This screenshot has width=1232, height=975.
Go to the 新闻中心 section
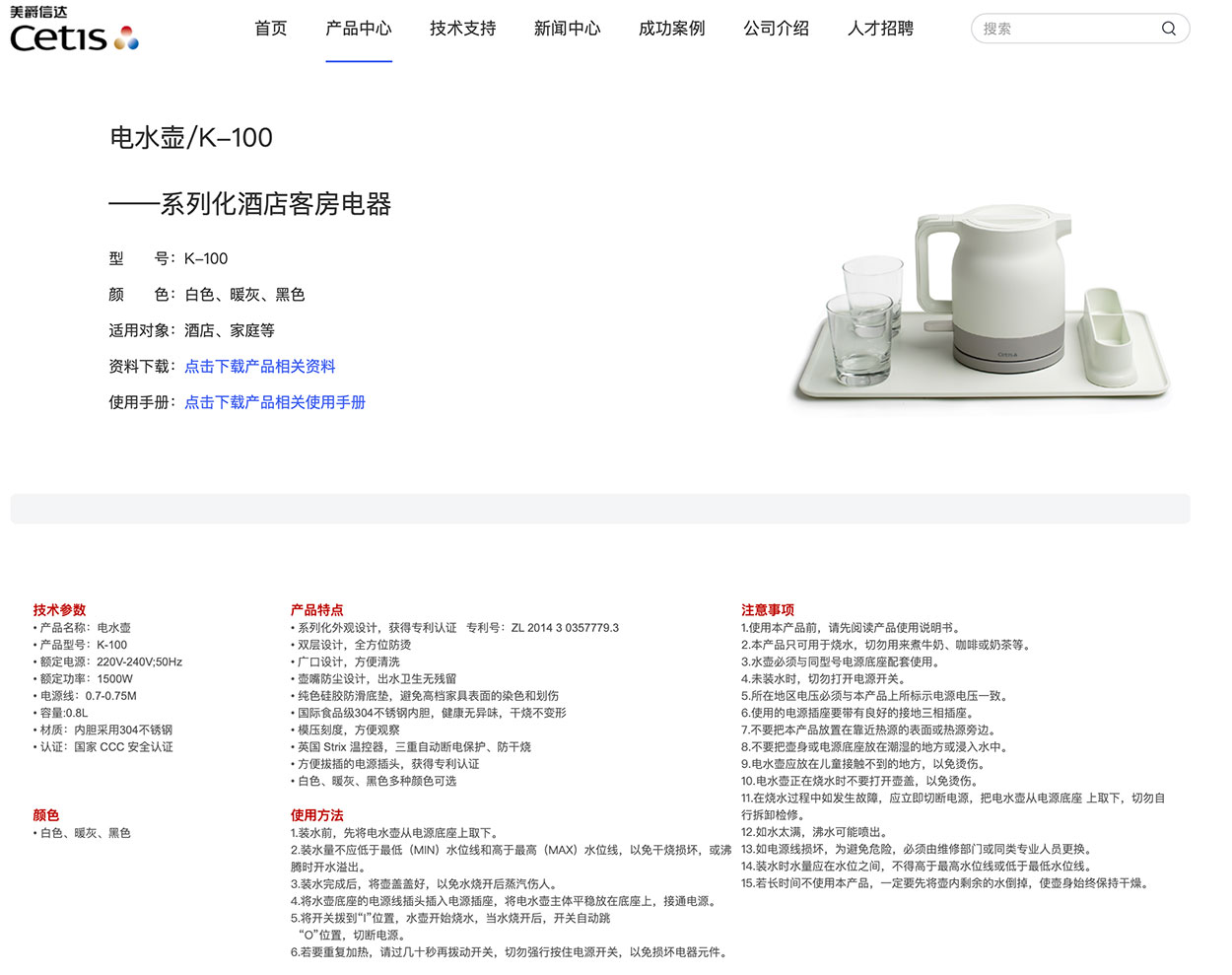567,29
